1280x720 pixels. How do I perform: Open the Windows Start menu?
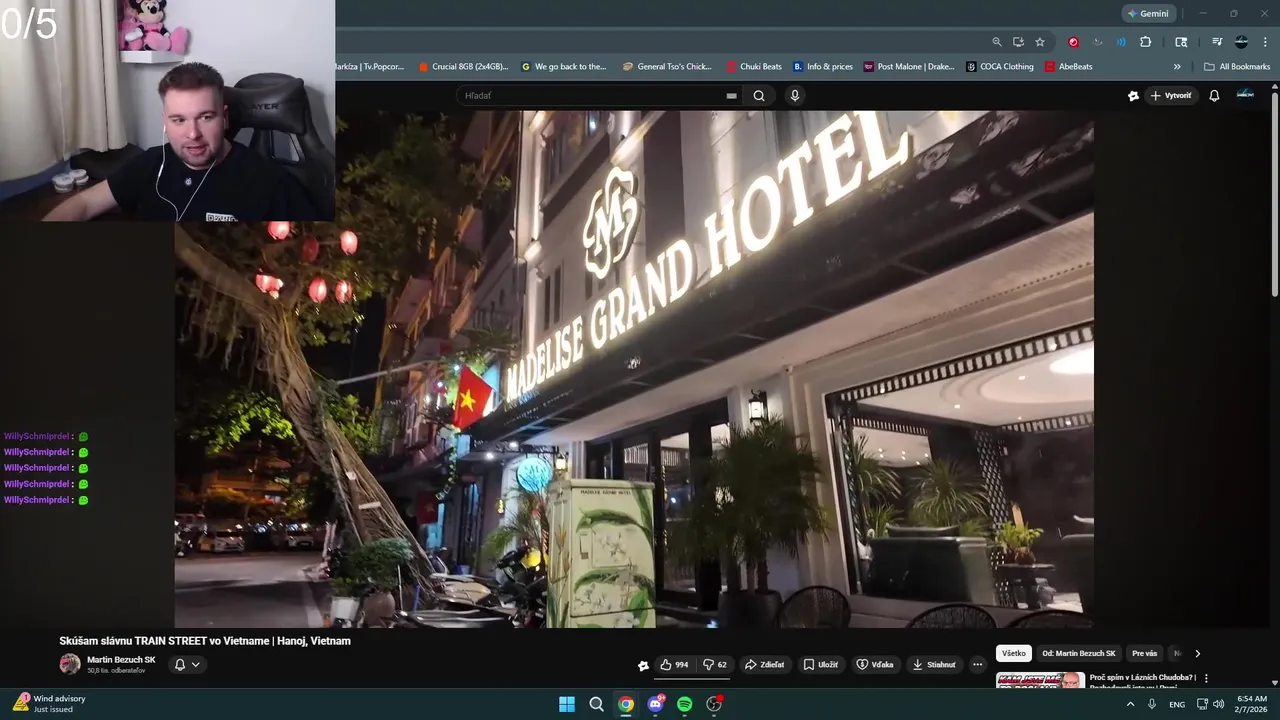(567, 704)
